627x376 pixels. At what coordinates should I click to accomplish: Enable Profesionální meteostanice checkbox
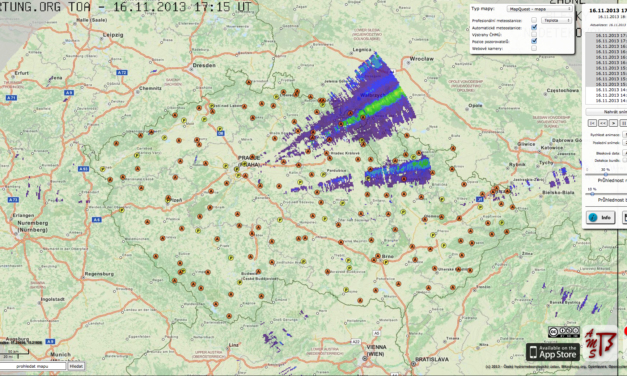point(534,20)
